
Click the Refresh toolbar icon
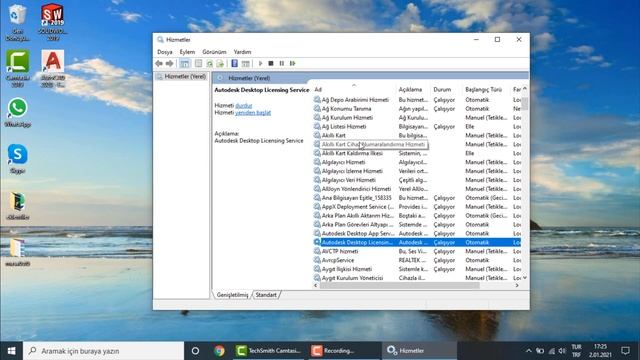coord(209,63)
